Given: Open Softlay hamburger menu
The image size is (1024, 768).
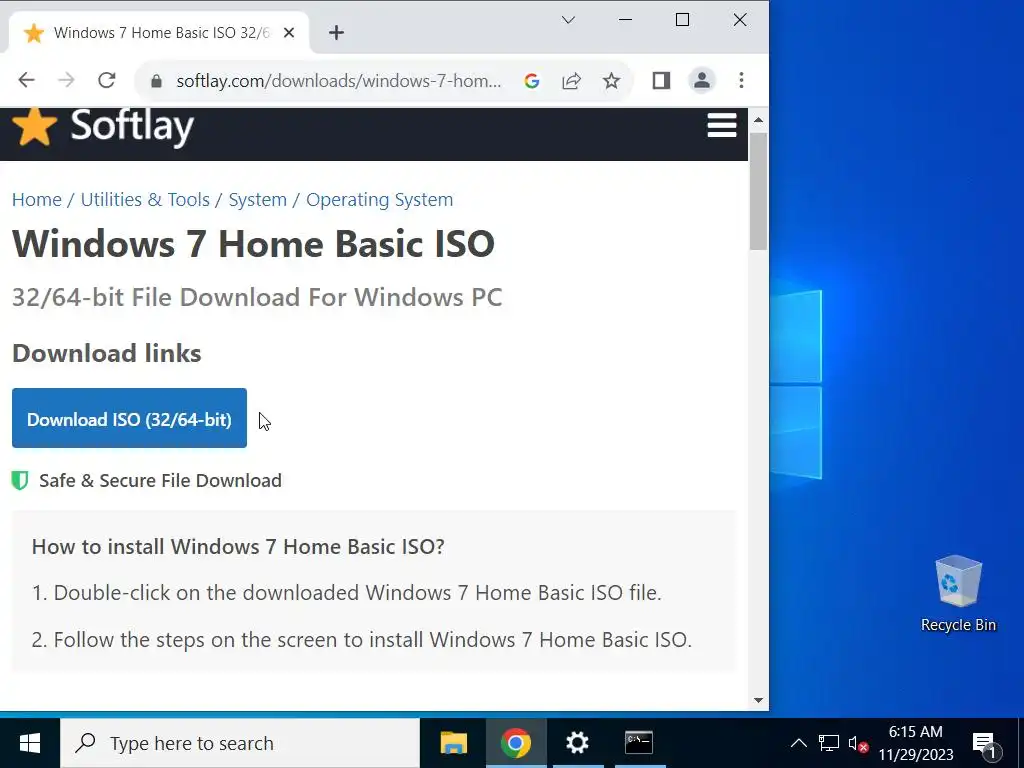Looking at the screenshot, I should [722, 125].
